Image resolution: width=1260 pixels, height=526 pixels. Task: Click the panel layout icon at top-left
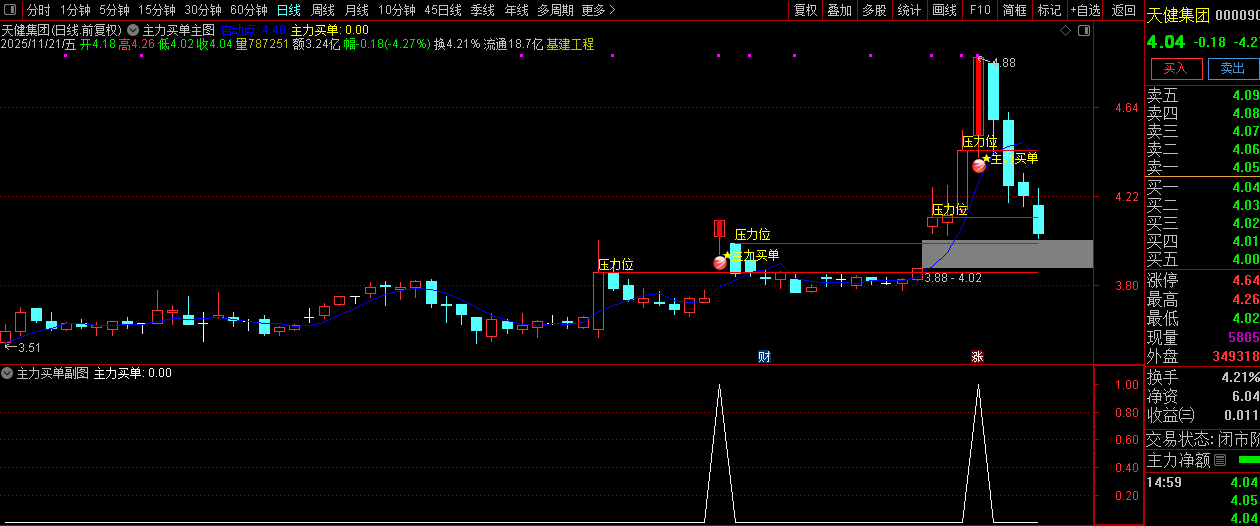10,10
